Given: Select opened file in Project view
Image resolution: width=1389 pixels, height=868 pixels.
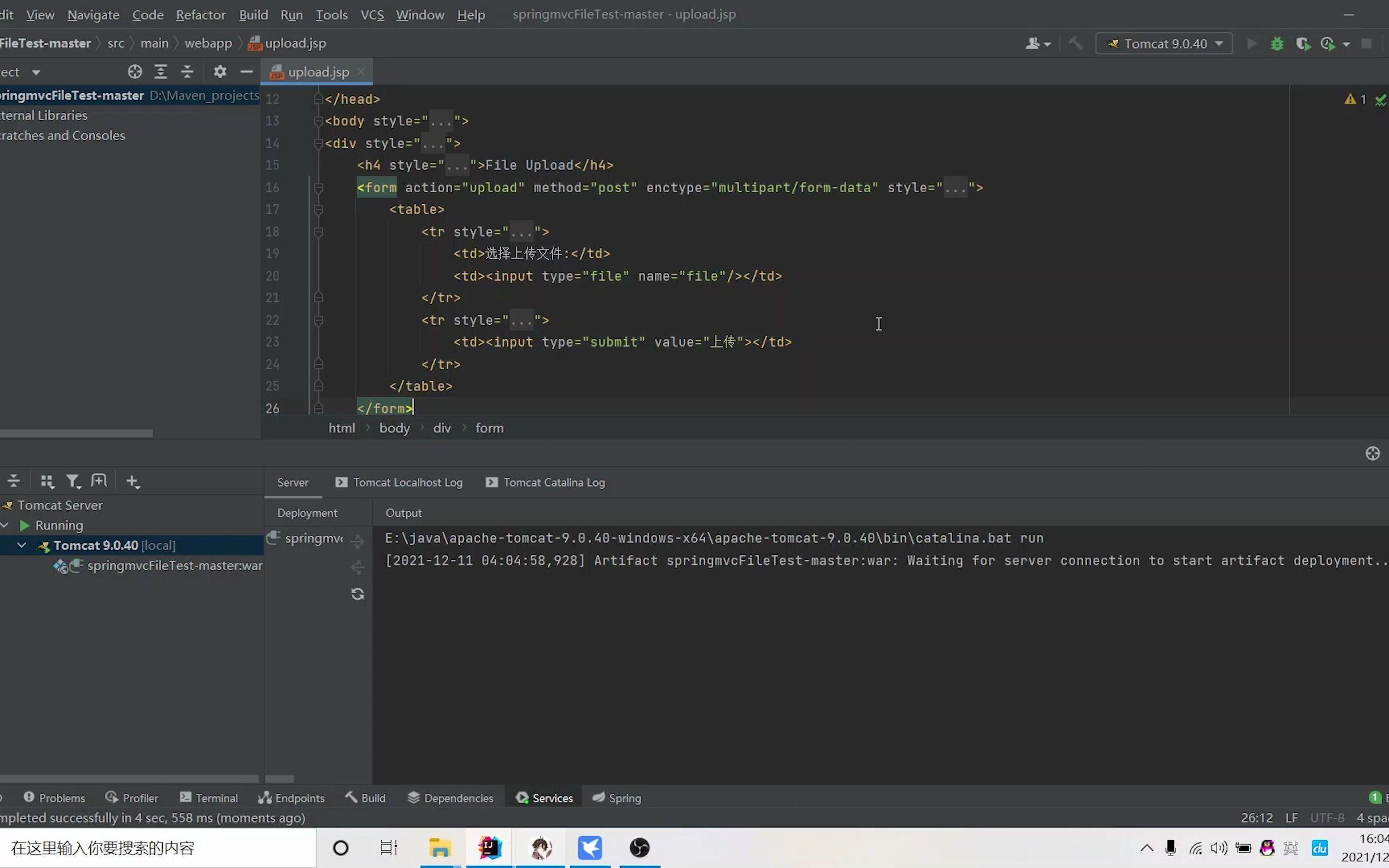Looking at the screenshot, I should tap(135, 71).
